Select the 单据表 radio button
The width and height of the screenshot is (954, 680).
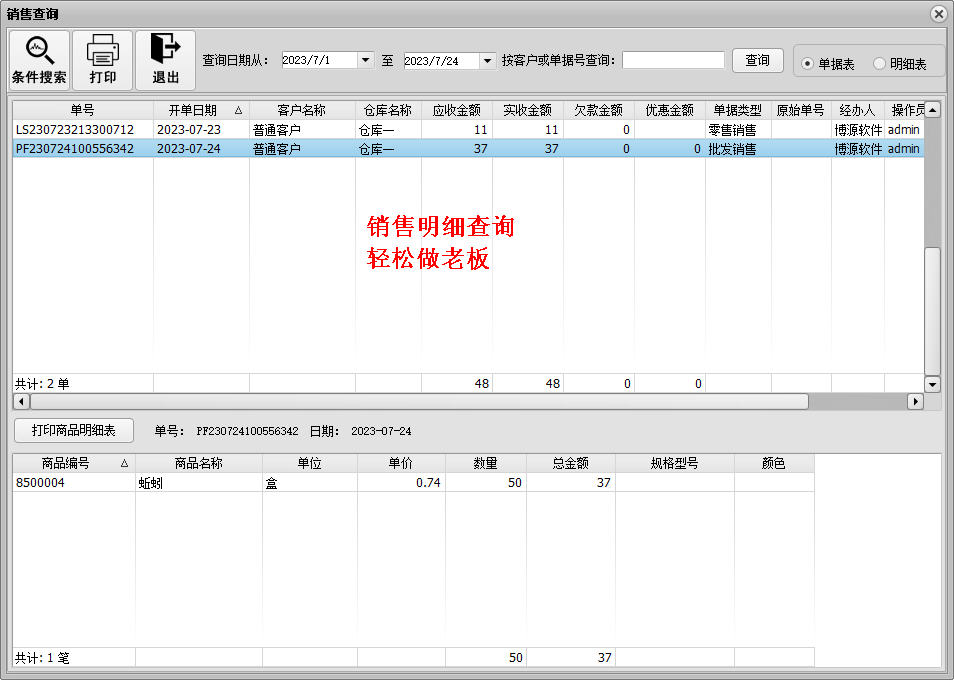click(x=808, y=64)
